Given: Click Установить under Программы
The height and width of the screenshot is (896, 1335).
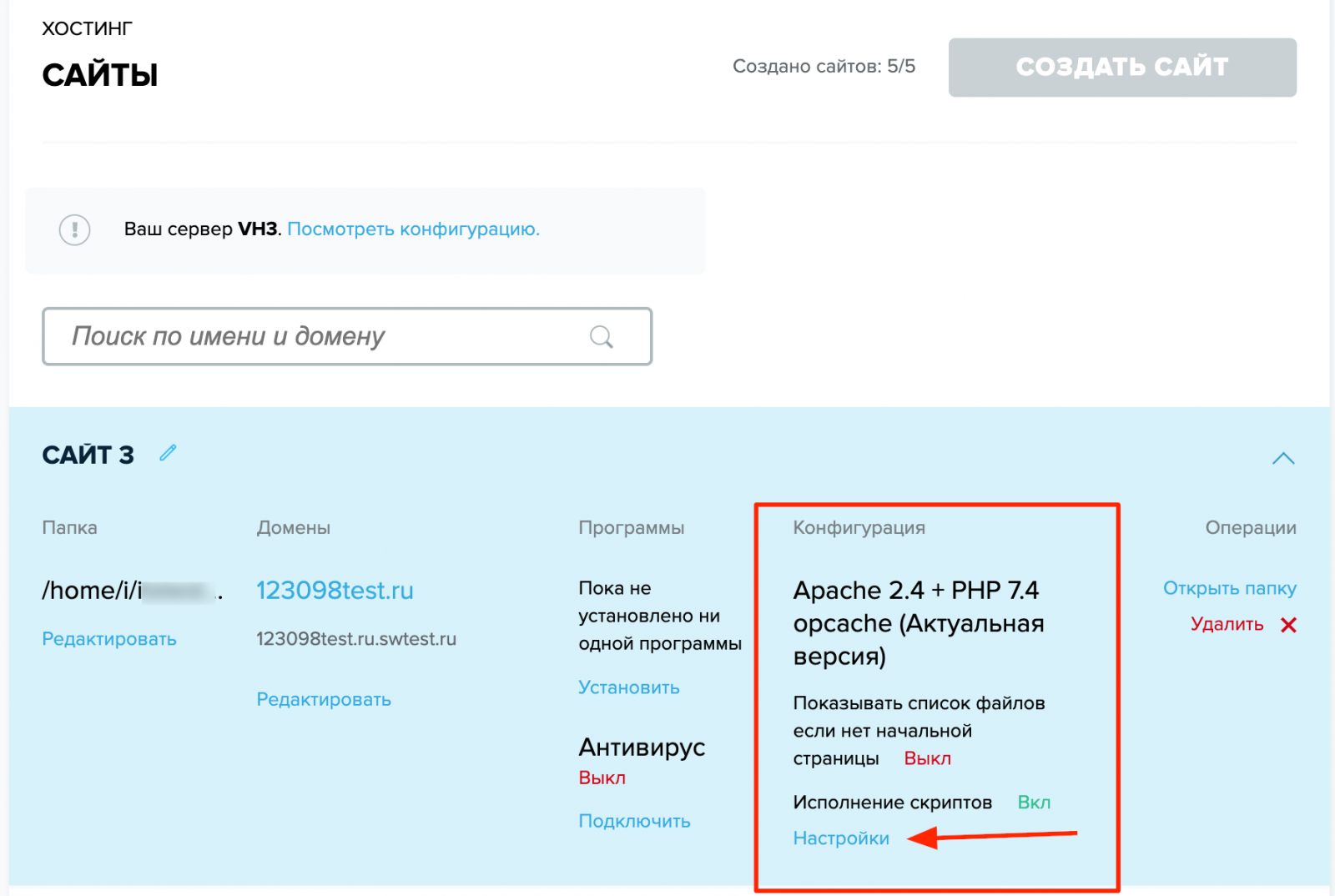Looking at the screenshot, I should pos(629,687).
